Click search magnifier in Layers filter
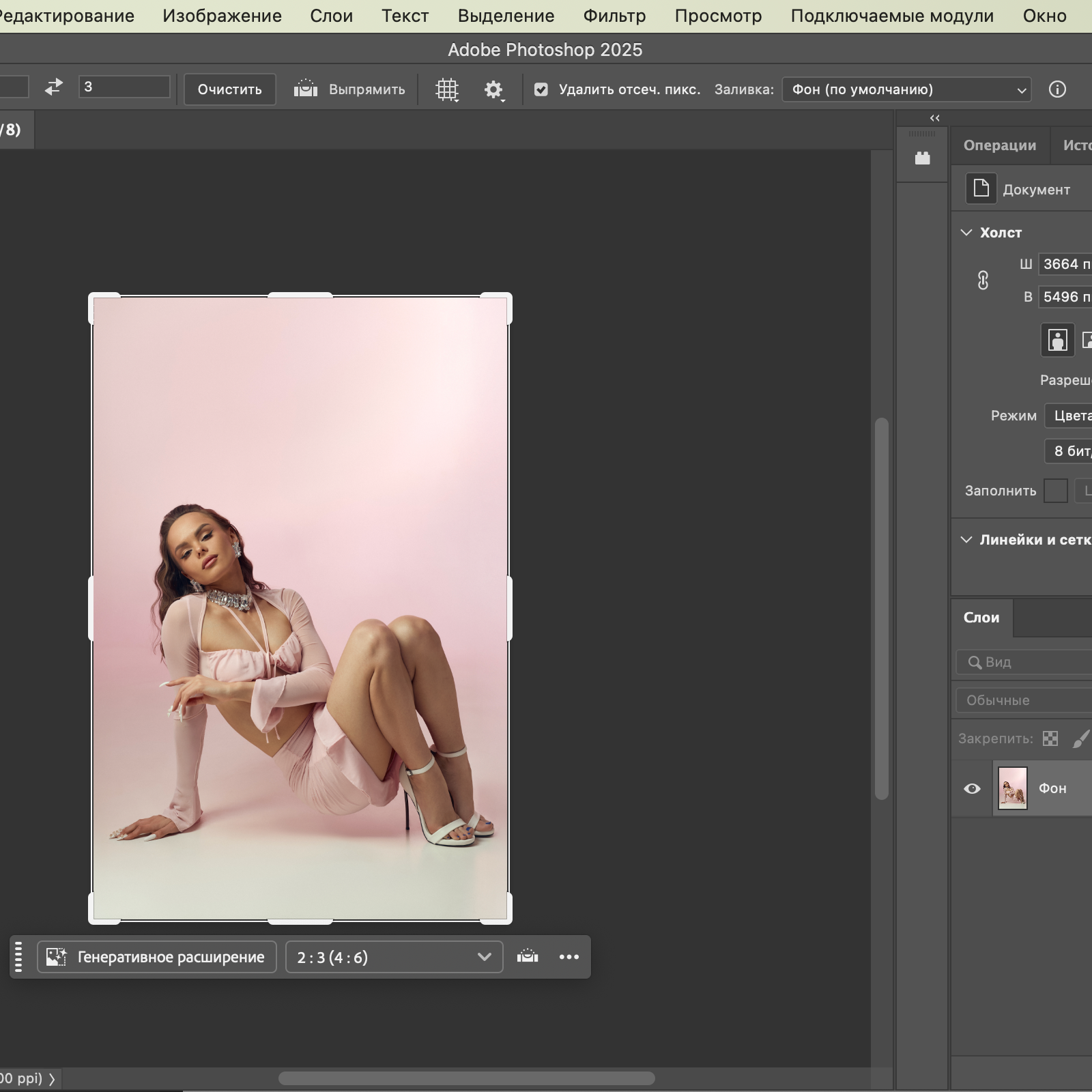 [x=975, y=662]
